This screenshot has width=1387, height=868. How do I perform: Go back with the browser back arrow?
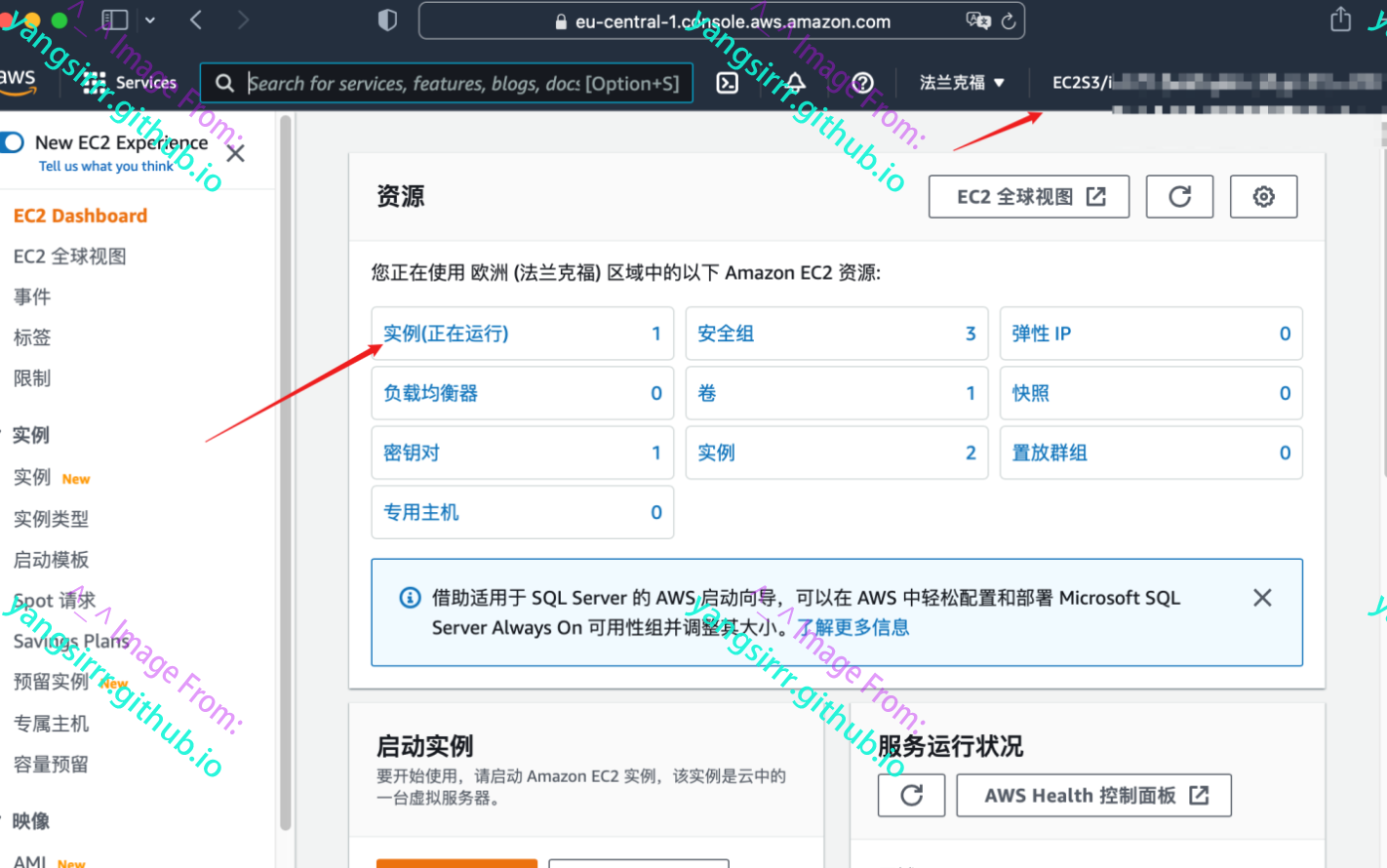point(196,20)
